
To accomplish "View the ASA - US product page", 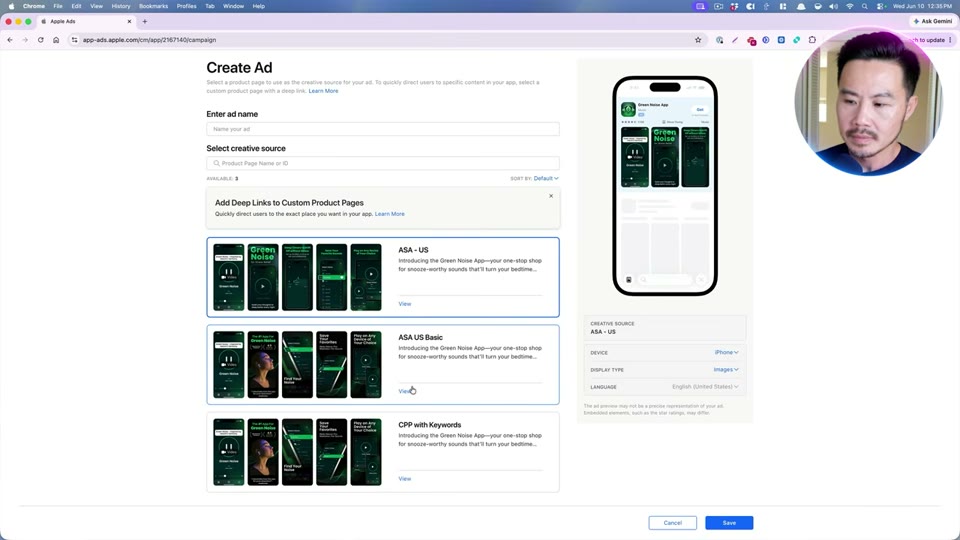I will (405, 304).
